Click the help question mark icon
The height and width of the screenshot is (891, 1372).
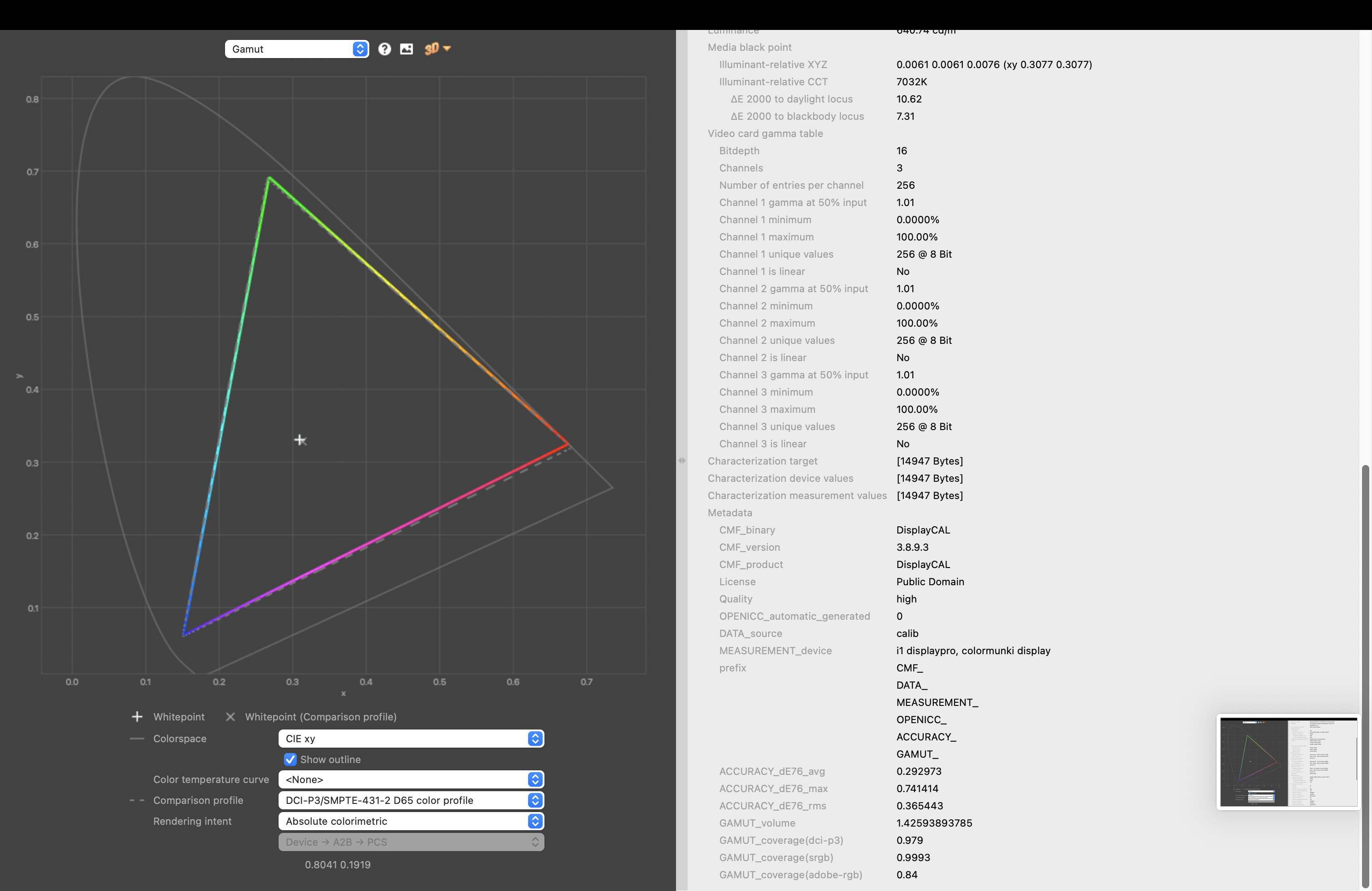[384, 49]
